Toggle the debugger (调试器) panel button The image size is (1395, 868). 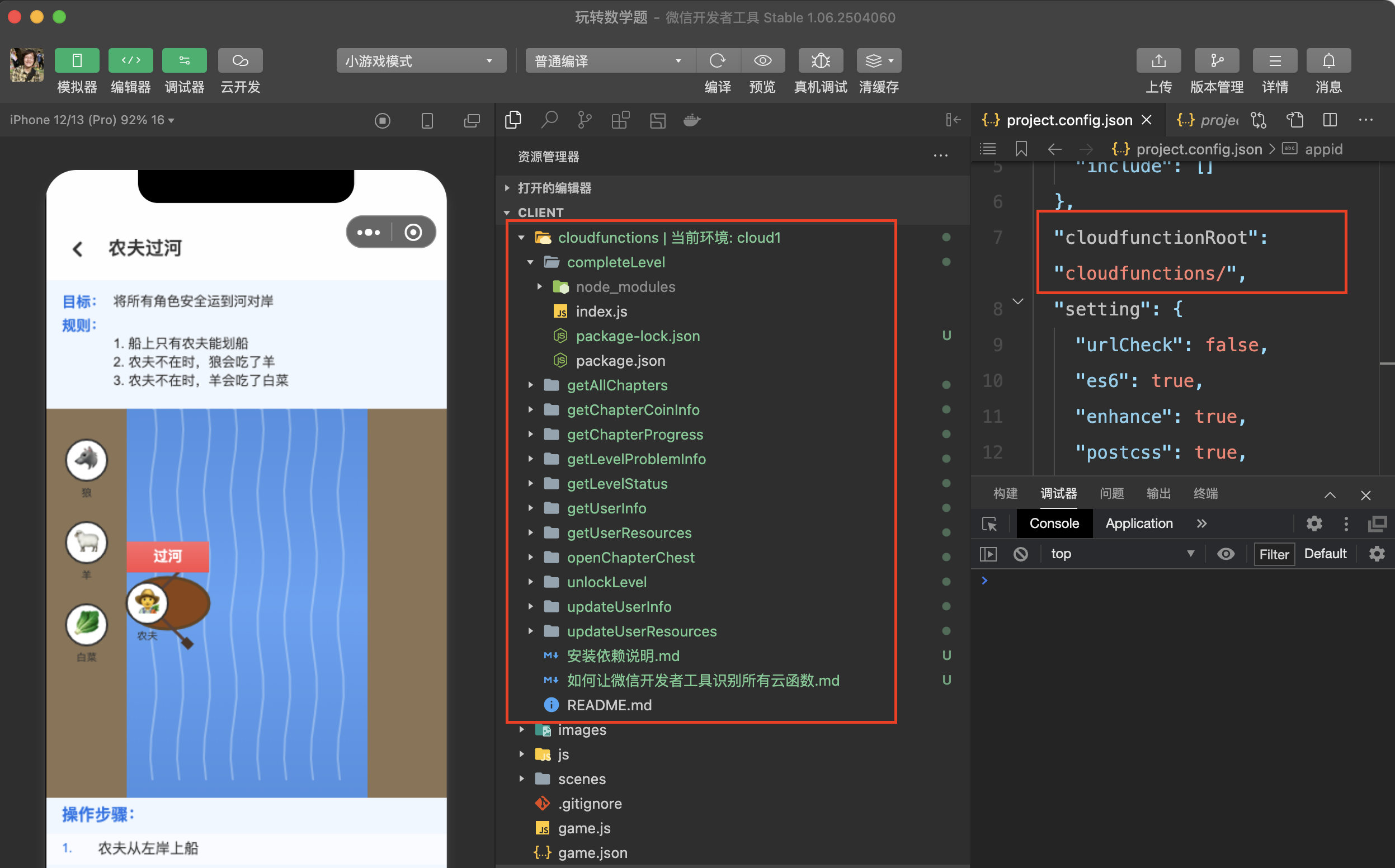pyautogui.click(x=184, y=61)
